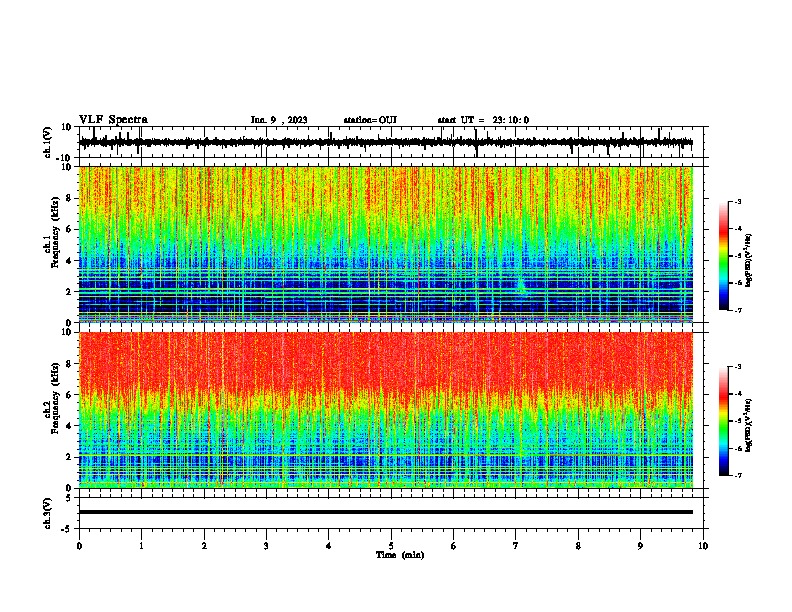This screenshot has width=792, height=612.
Task: Click the "7" tick label on the Time axis
Action: click(x=516, y=546)
